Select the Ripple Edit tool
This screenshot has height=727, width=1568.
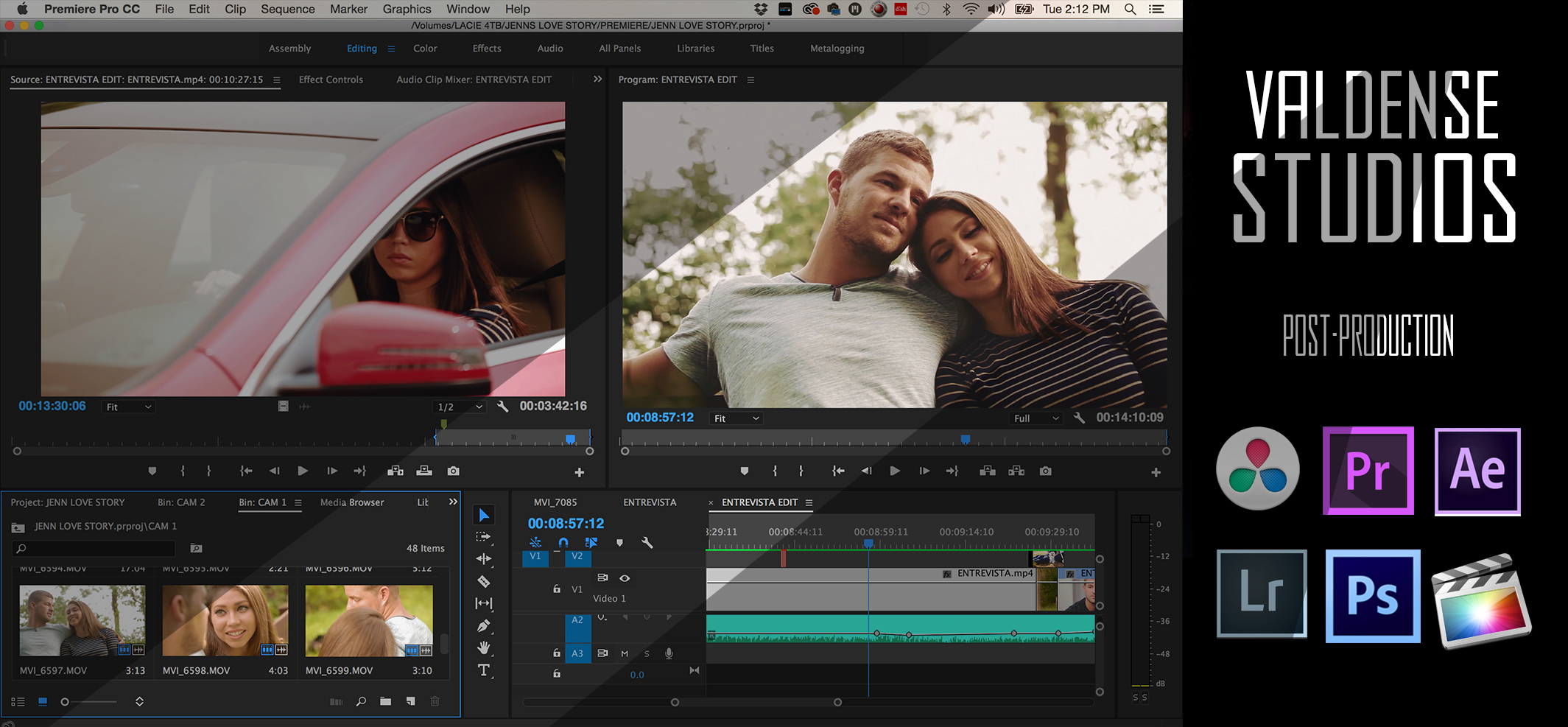tap(483, 559)
